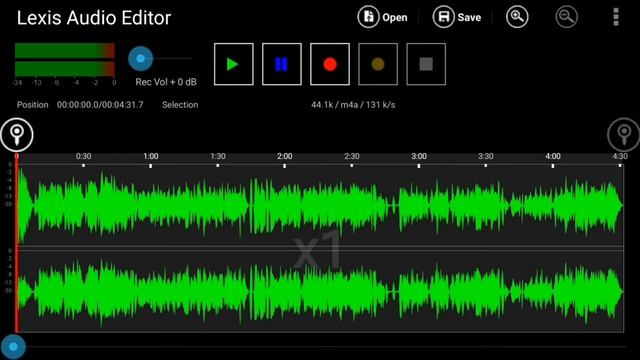Click the bottom scroll position knob
Screen dimensions: 640x360
(13, 347)
